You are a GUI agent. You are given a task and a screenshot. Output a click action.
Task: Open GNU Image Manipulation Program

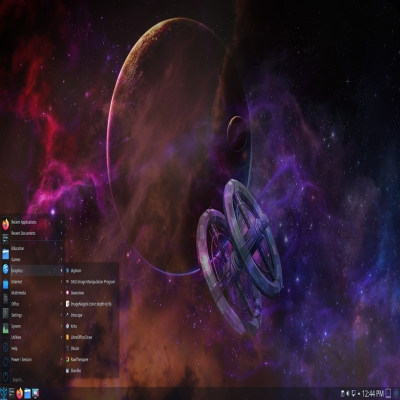click(x=92, y=282)
